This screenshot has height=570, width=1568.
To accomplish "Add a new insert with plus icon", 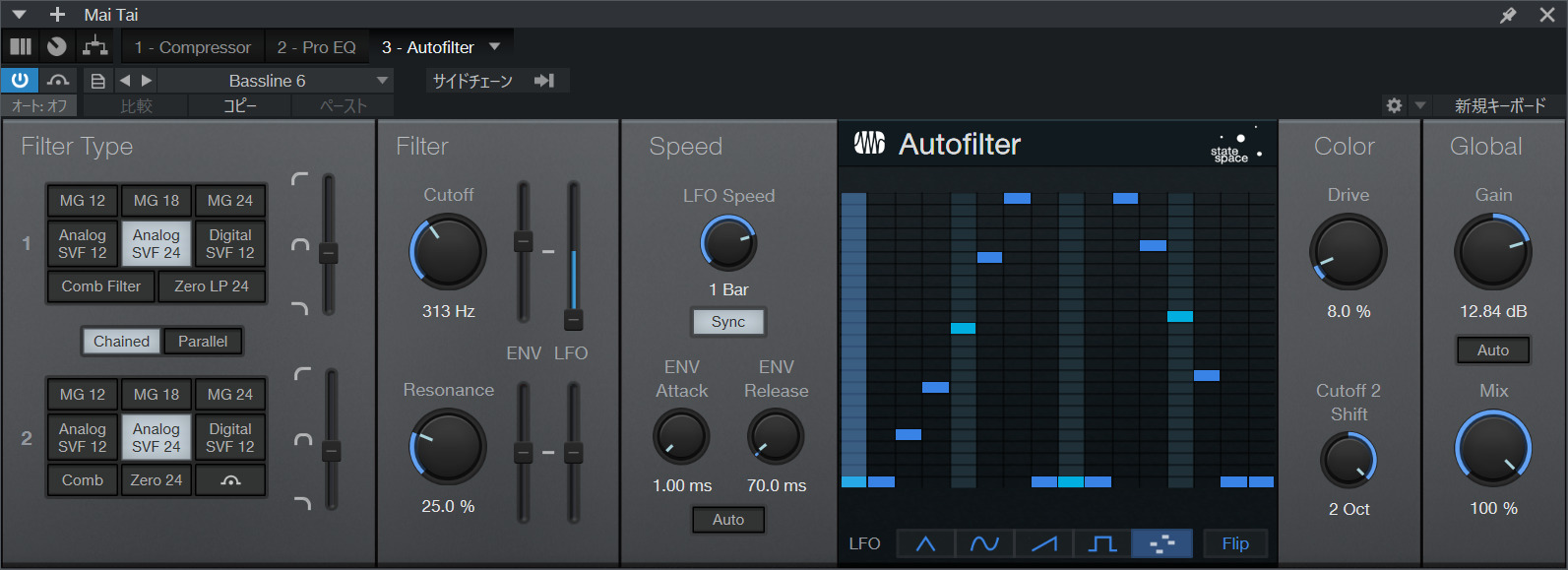I will click(57, 15).
